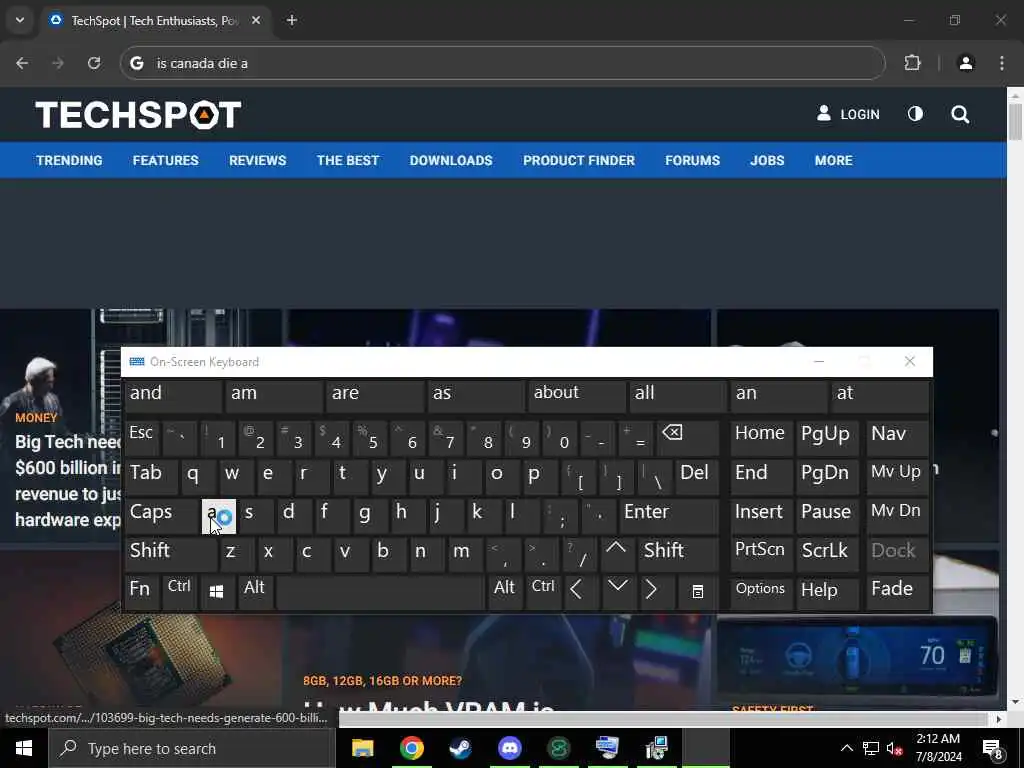Choose 'about' word suggestion on keyboard
This screenshot has height=768, width=1024.
tap(577, 396)
